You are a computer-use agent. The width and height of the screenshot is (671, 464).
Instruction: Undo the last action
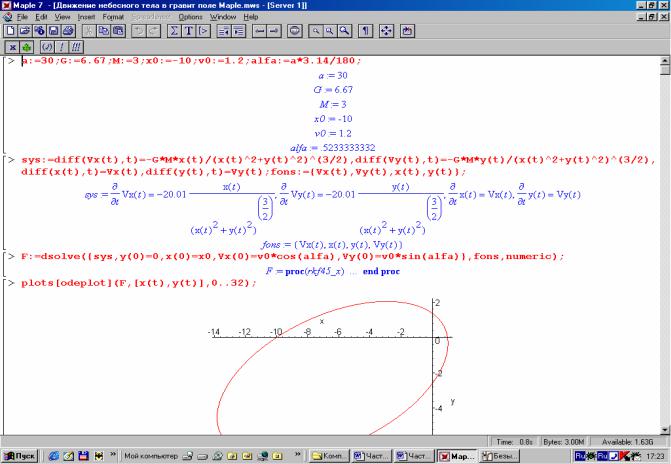[139, 31]
